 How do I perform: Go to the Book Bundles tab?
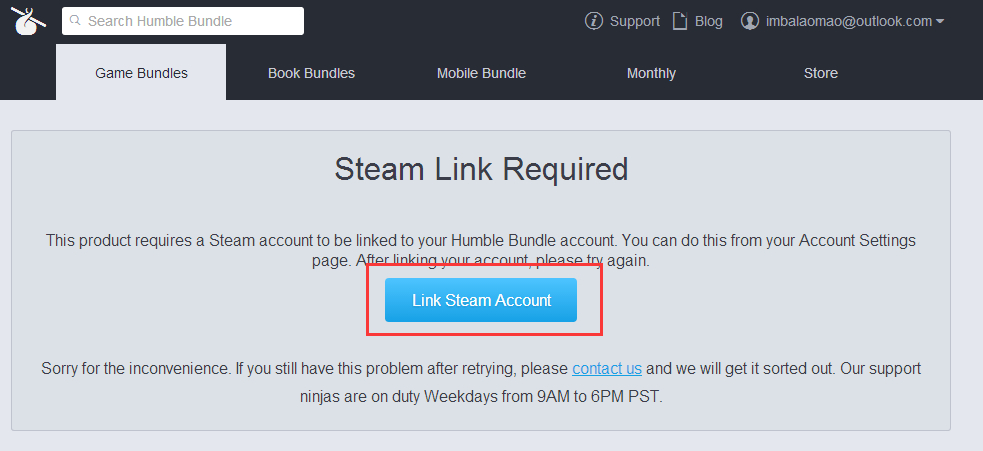point(311,73)
